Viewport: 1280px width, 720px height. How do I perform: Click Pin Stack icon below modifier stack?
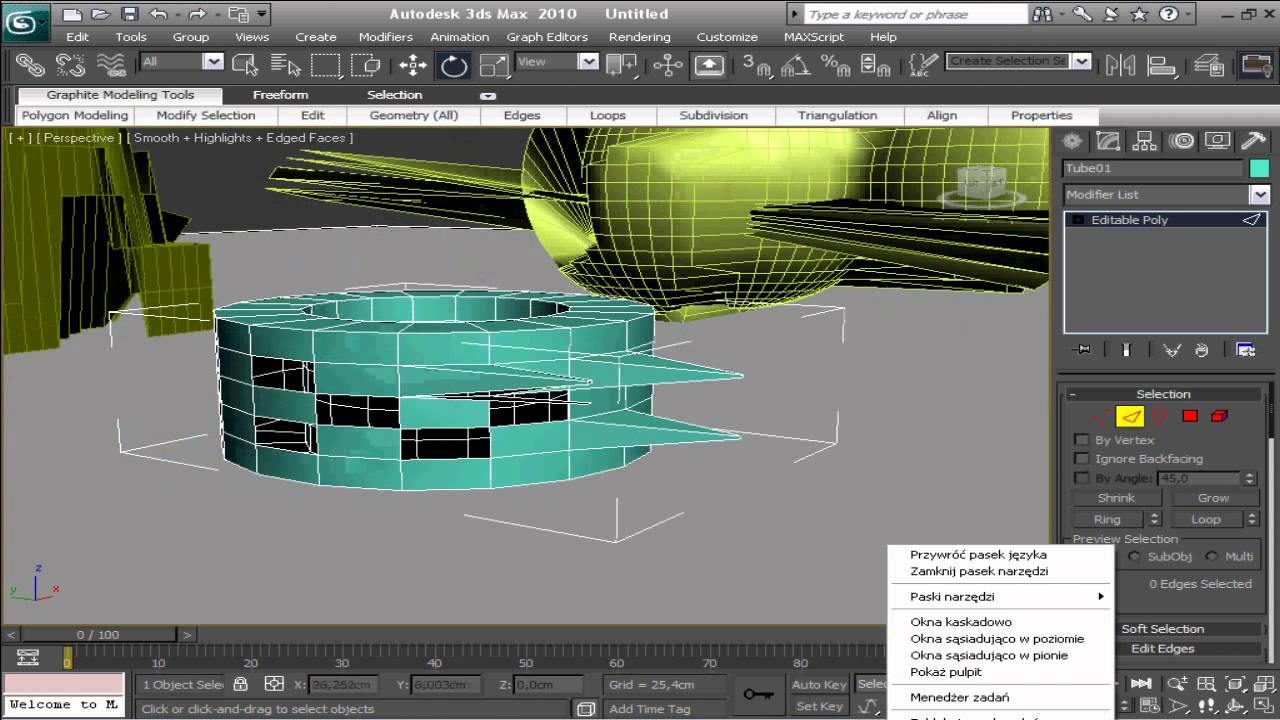coord(1081,350)
